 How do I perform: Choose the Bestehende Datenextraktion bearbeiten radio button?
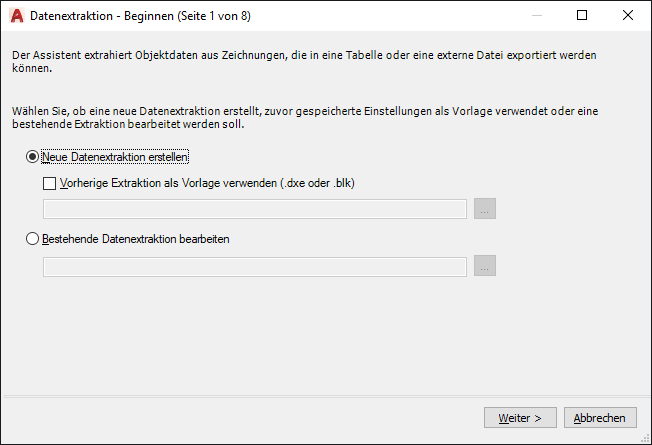click(x=33, y=239)
